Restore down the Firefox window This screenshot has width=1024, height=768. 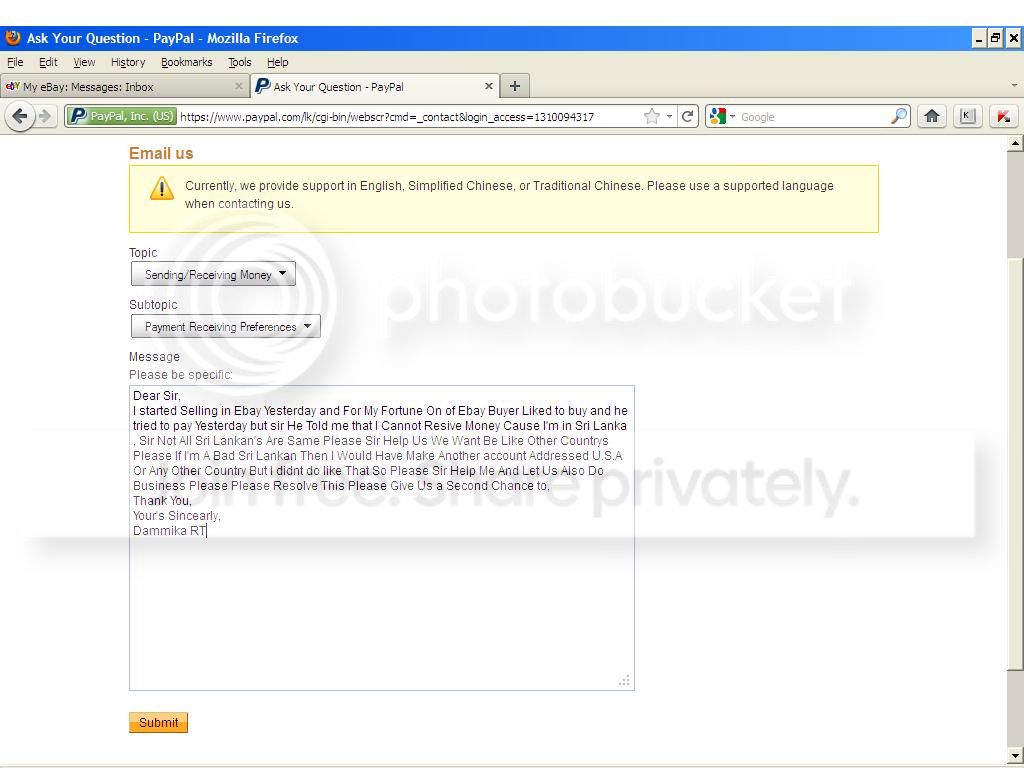click(995, 39)
